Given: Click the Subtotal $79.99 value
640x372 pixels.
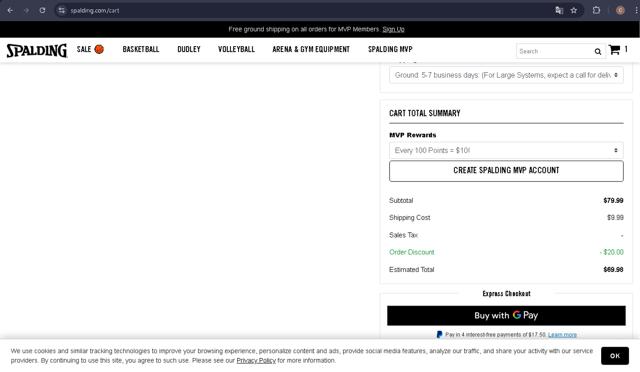Looking at the screenshot, I should (613, 200).
